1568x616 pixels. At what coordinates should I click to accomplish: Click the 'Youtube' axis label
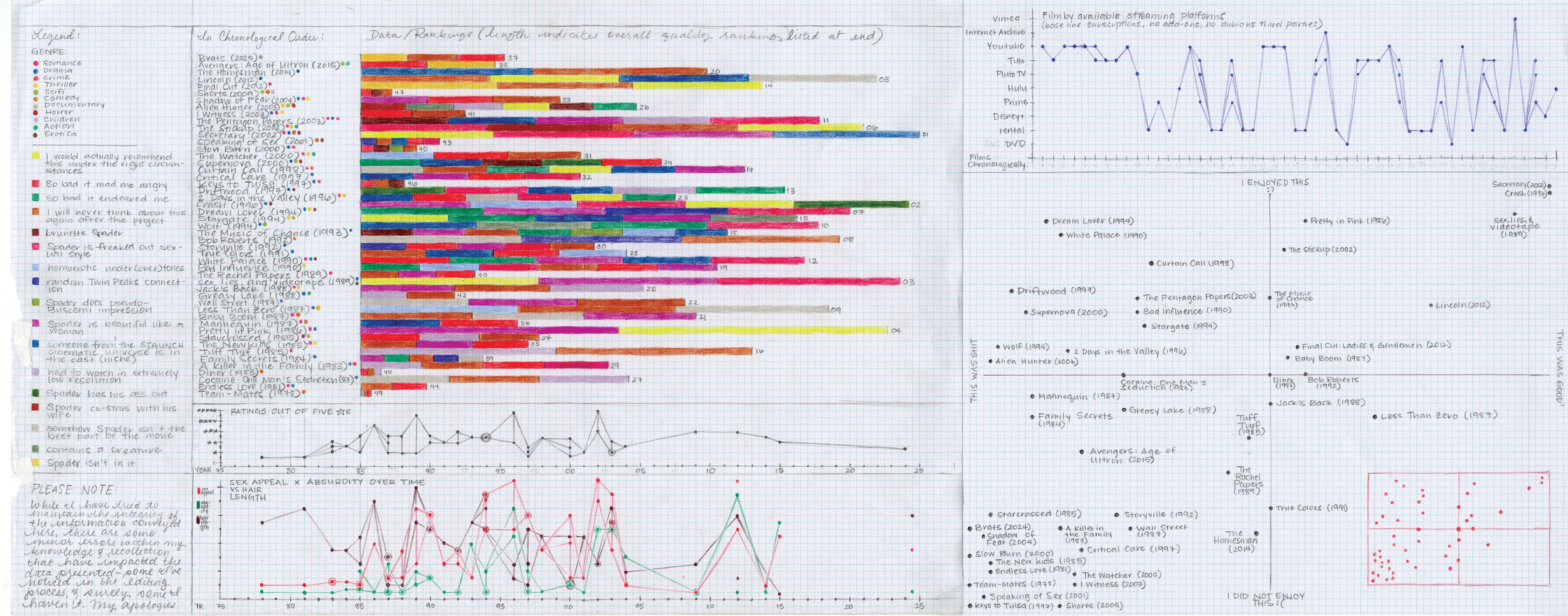[1005, 46]
